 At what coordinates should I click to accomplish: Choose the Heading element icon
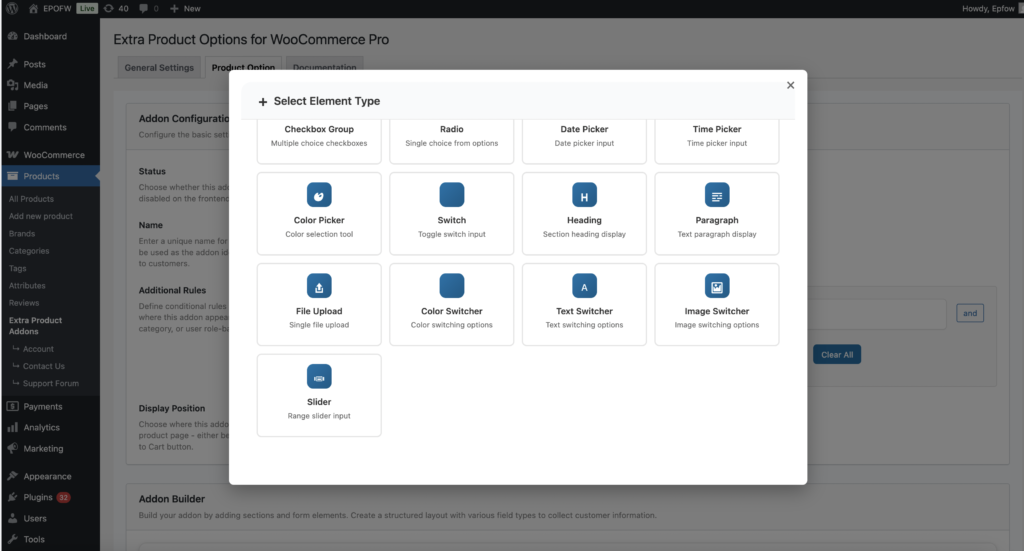coord(584,194)
